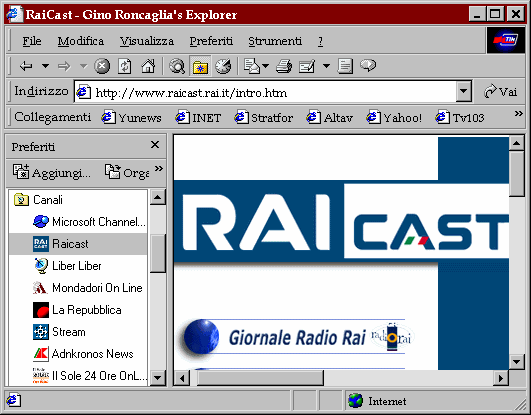Open the Mondadori On Line channel
Viewport: 531px width, 415px height.
click(x=88, y=288)
